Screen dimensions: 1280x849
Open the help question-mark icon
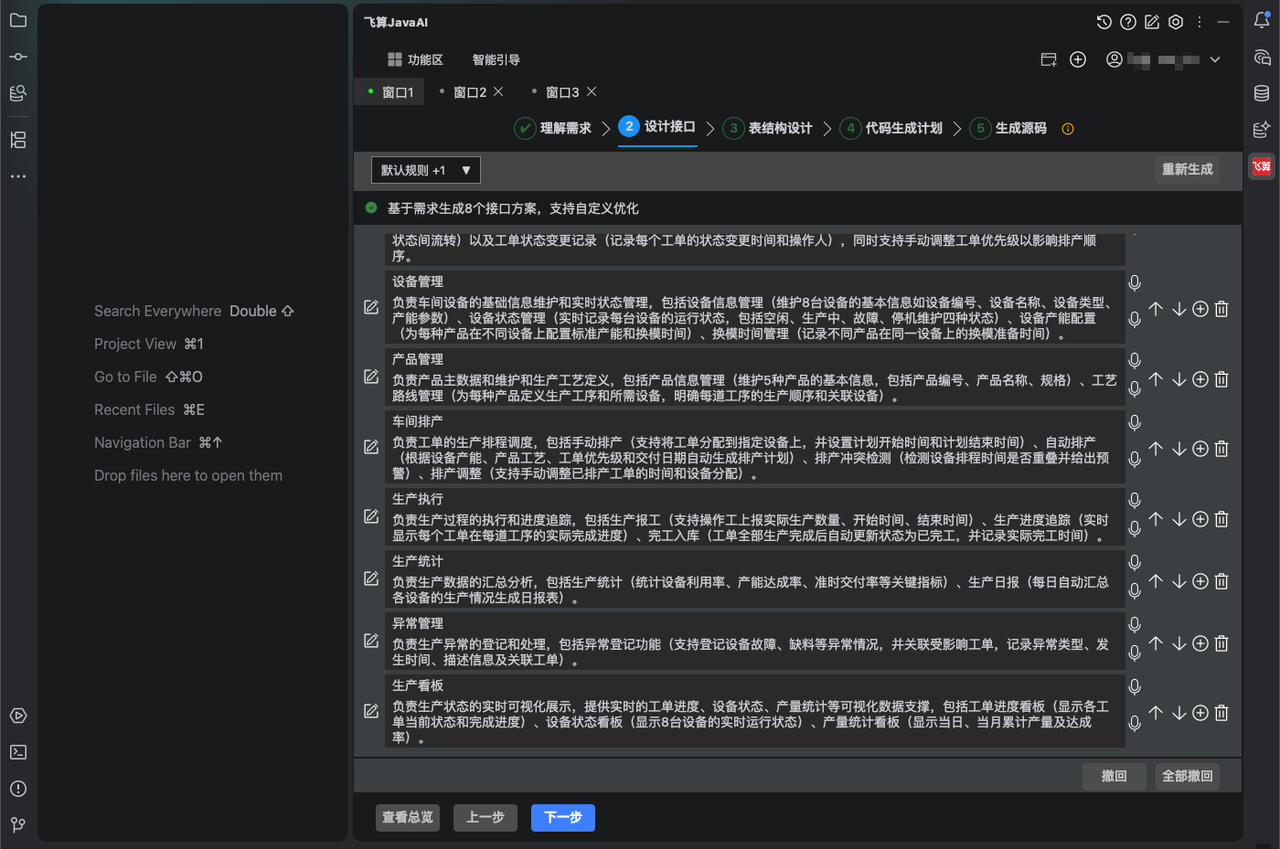(x=1128, y=22)
